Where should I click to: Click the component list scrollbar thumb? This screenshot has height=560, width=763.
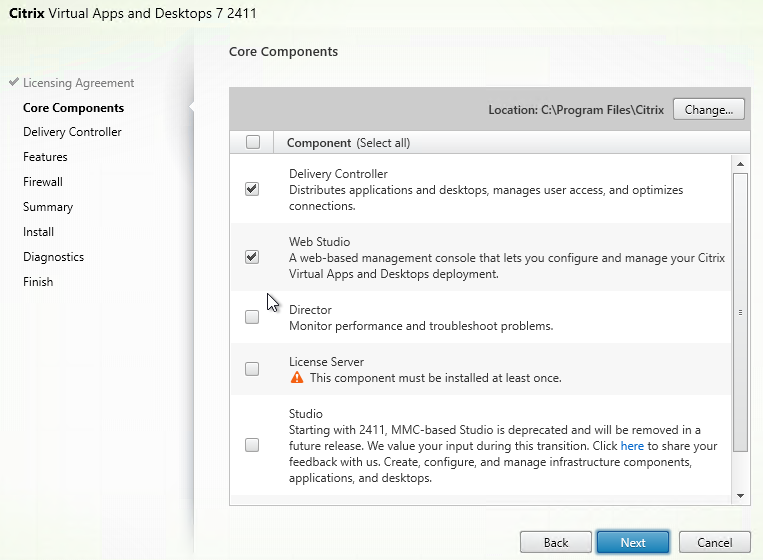click(741, 312)
